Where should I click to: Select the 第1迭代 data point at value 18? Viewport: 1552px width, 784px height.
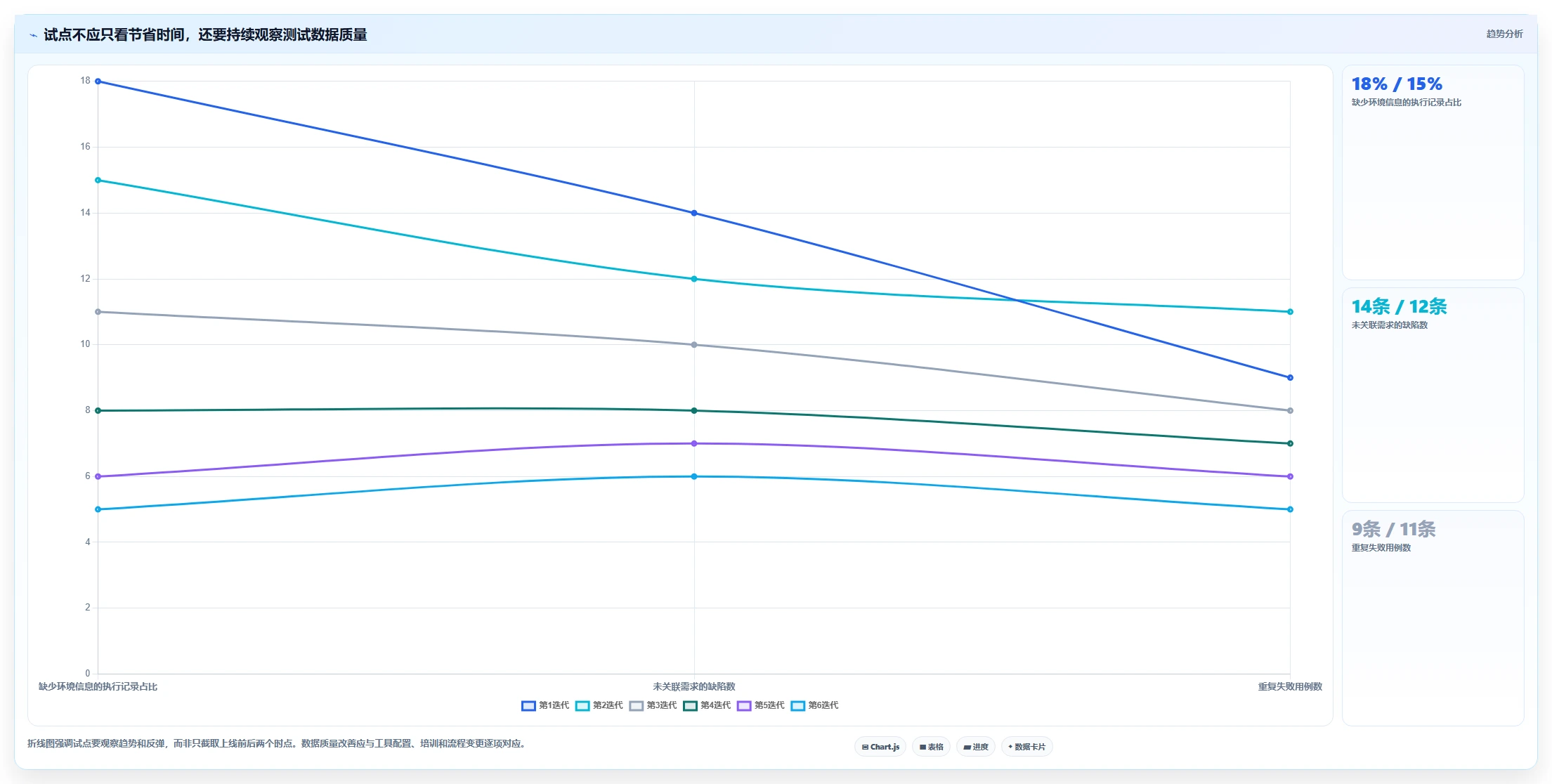coord(98,81)
